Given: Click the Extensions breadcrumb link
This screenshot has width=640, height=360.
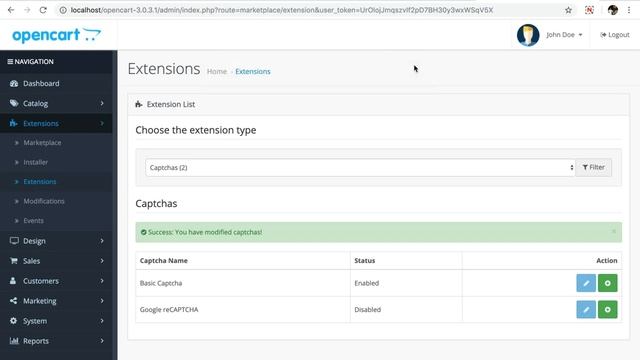Looking at the screenshot, I should (253, 71).
